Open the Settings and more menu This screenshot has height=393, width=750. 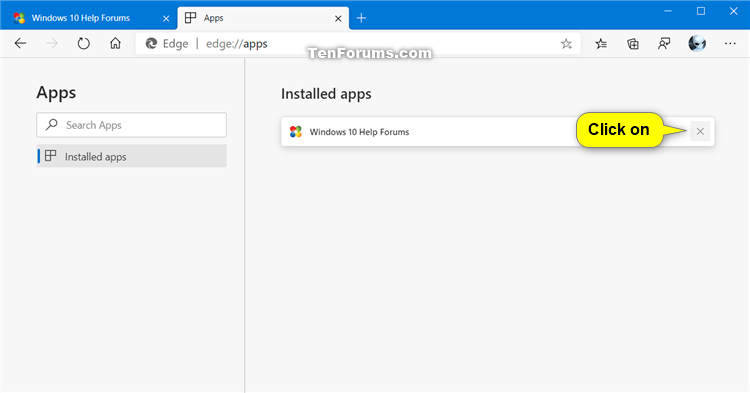(730, 44)
